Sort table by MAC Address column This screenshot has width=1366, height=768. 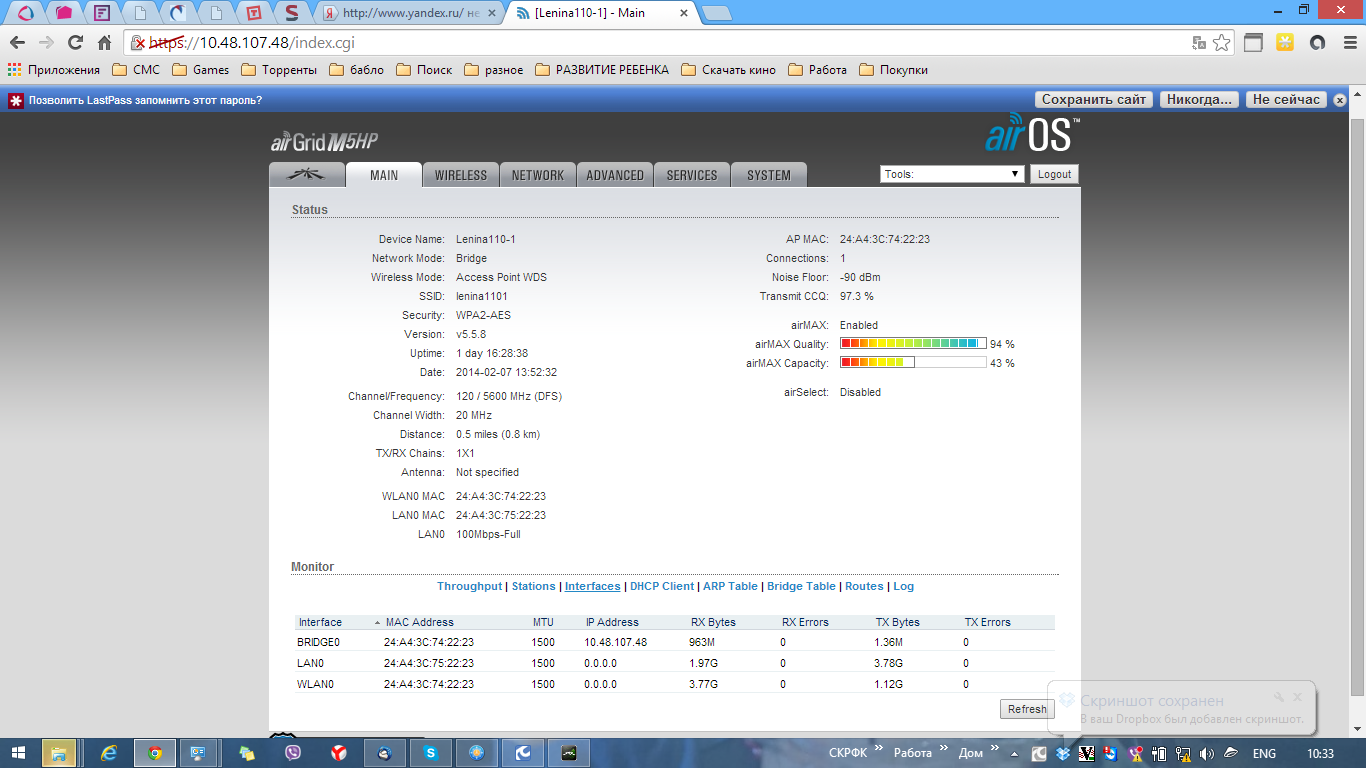coord(419,622)
